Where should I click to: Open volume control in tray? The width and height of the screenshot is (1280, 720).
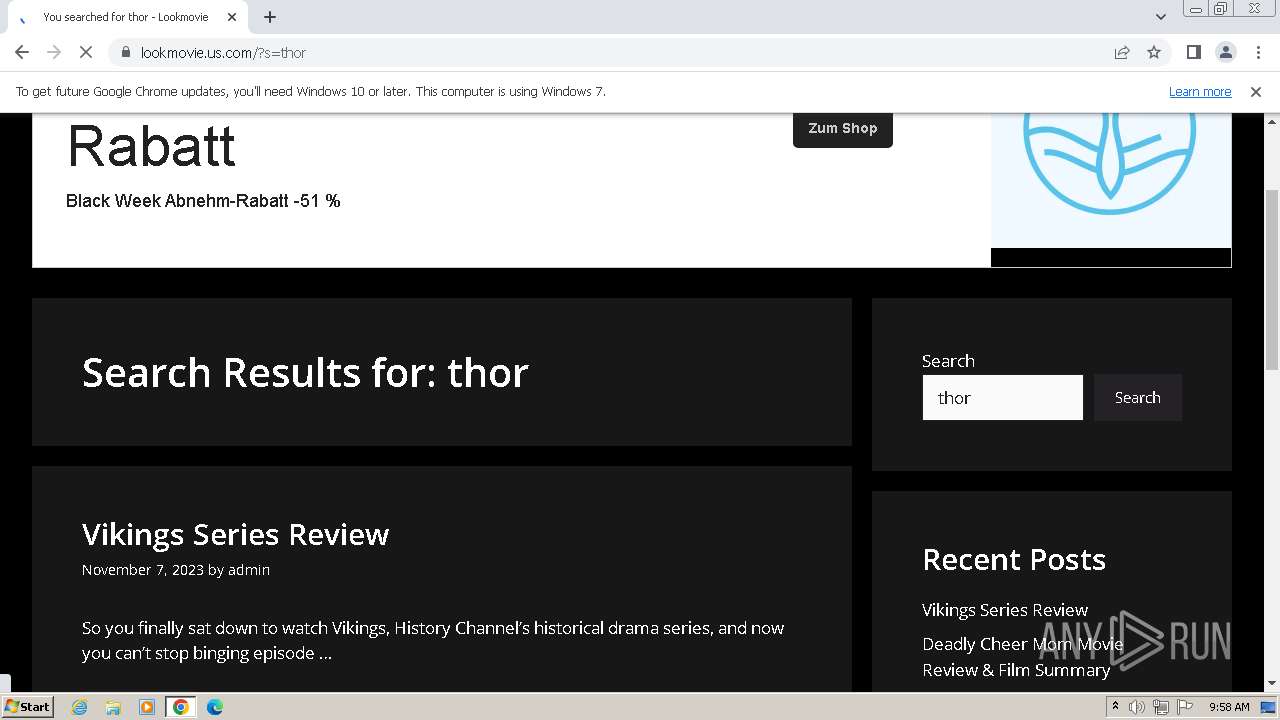(x=1137, y=707)
